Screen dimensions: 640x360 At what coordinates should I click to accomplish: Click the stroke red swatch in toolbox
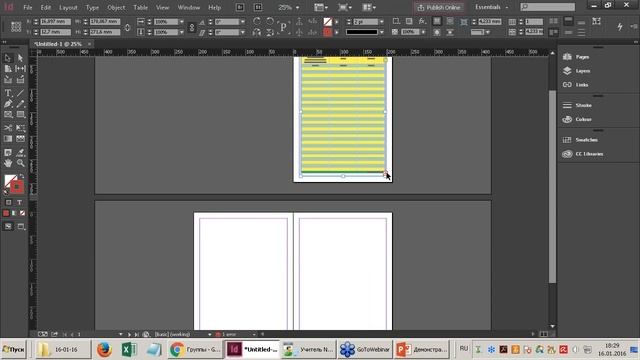point(17,187)
